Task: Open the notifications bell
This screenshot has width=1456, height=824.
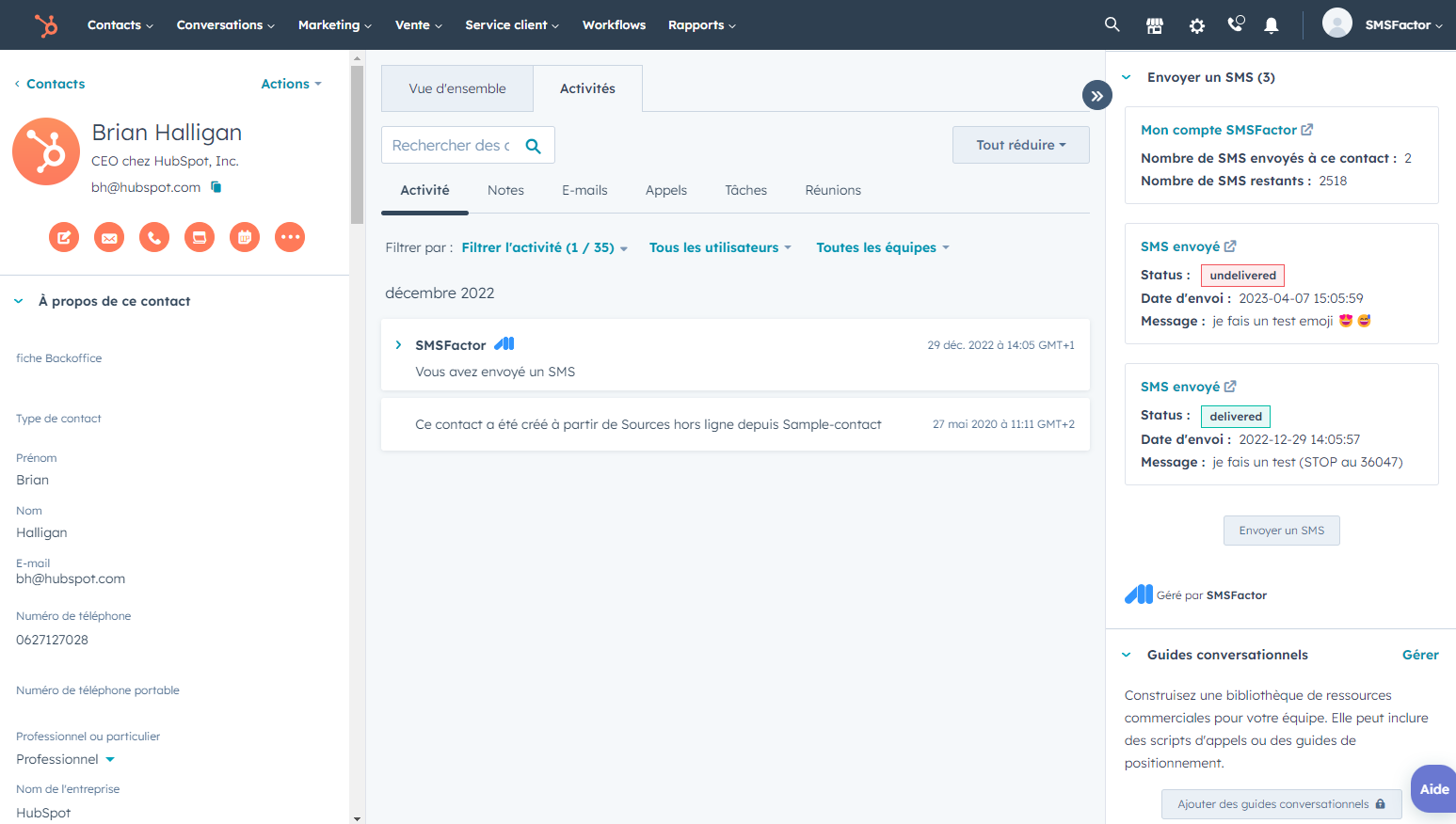Action: point(1271,25)
